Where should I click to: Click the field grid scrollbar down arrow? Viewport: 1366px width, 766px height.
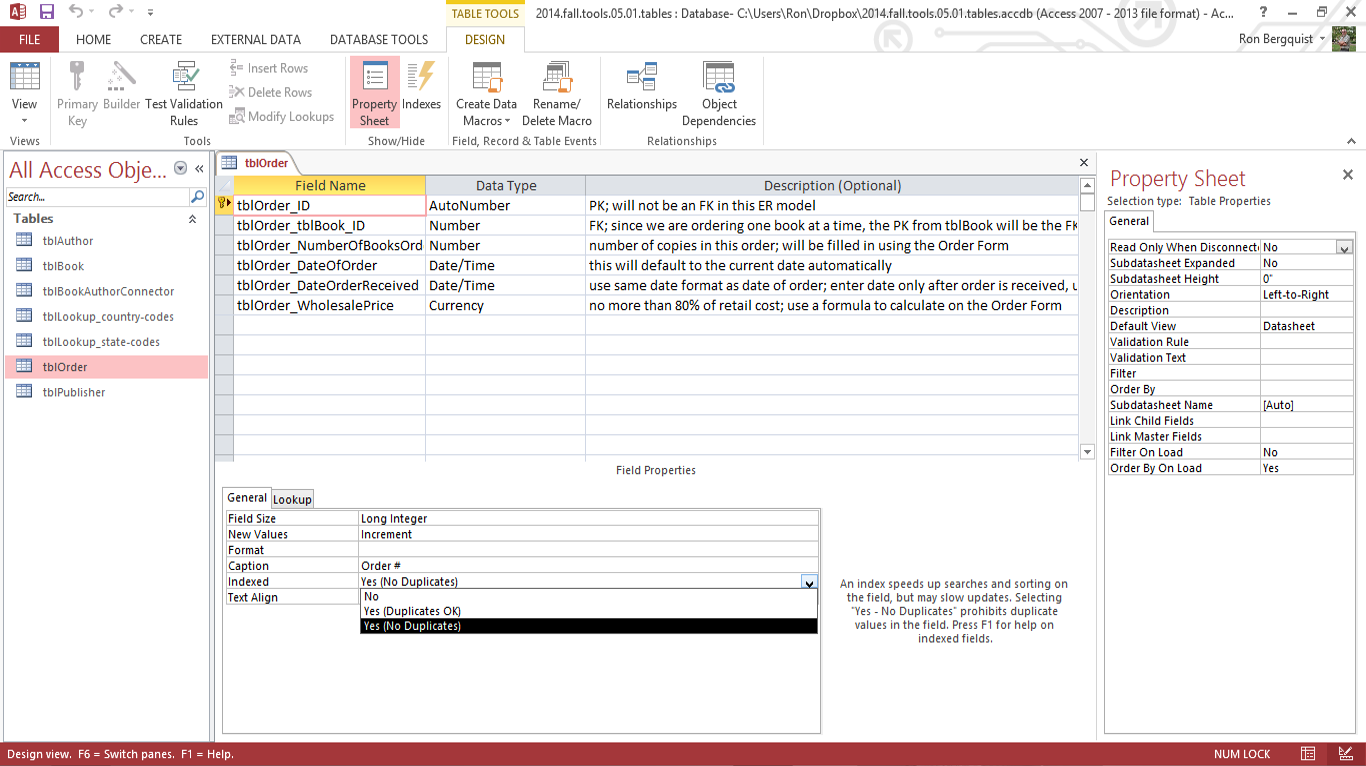tap(1088, 452)
